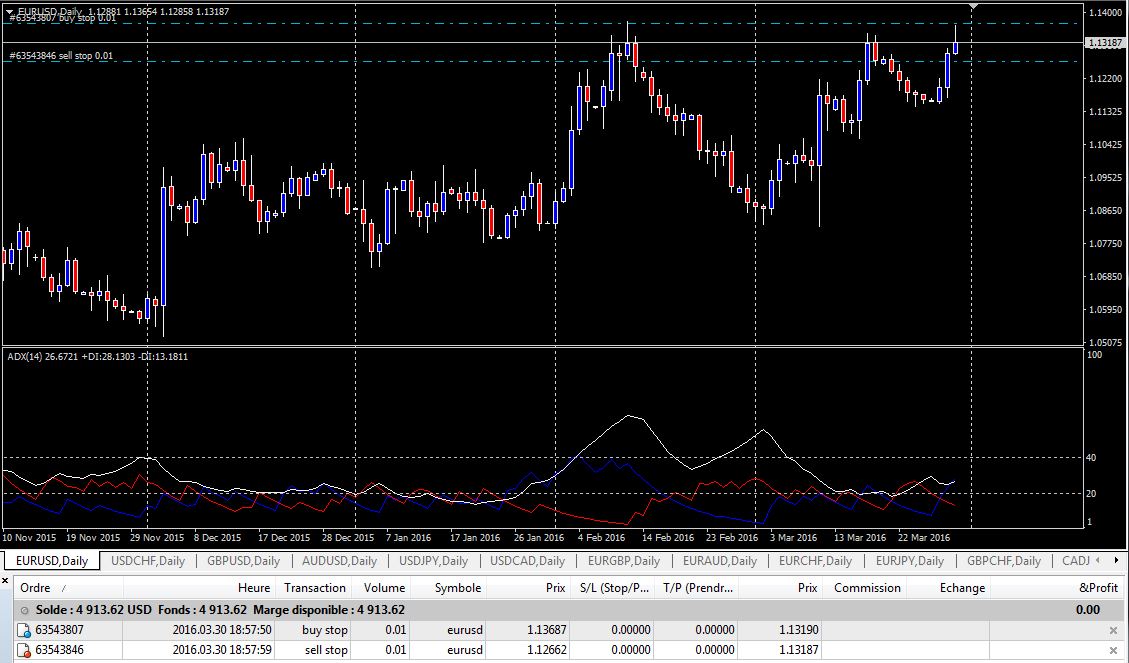Screen dimensions: 1129x663
Task: Sort orders by the Heure column
Action: [253, 588]
